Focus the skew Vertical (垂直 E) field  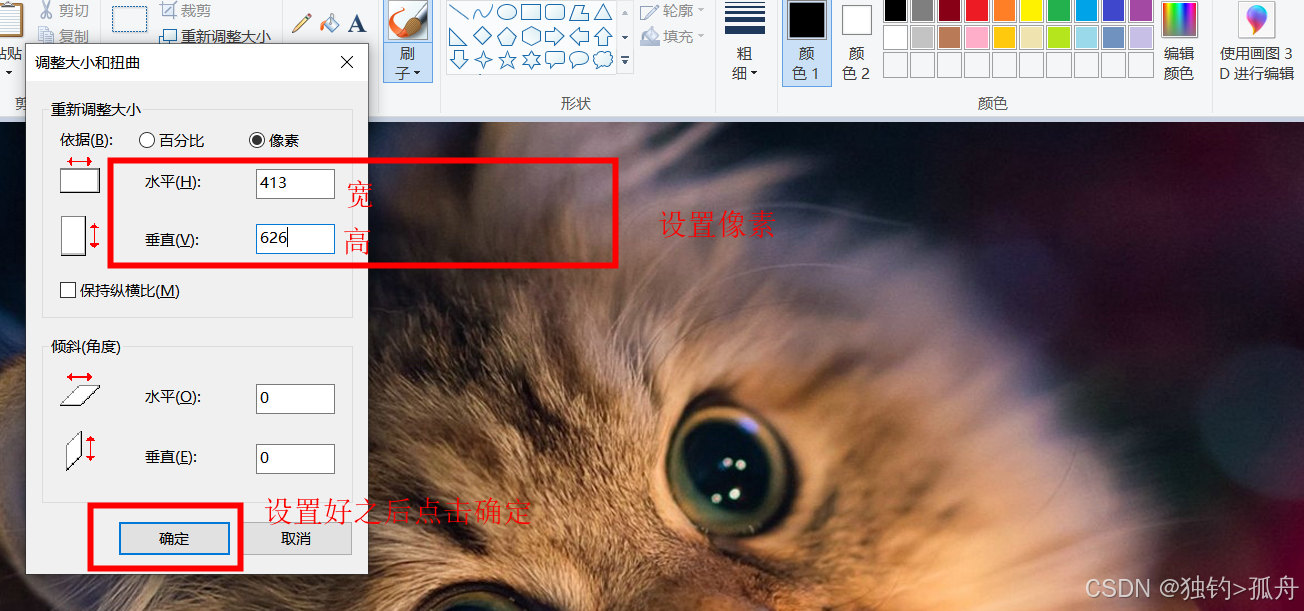[x=295, y=459]
